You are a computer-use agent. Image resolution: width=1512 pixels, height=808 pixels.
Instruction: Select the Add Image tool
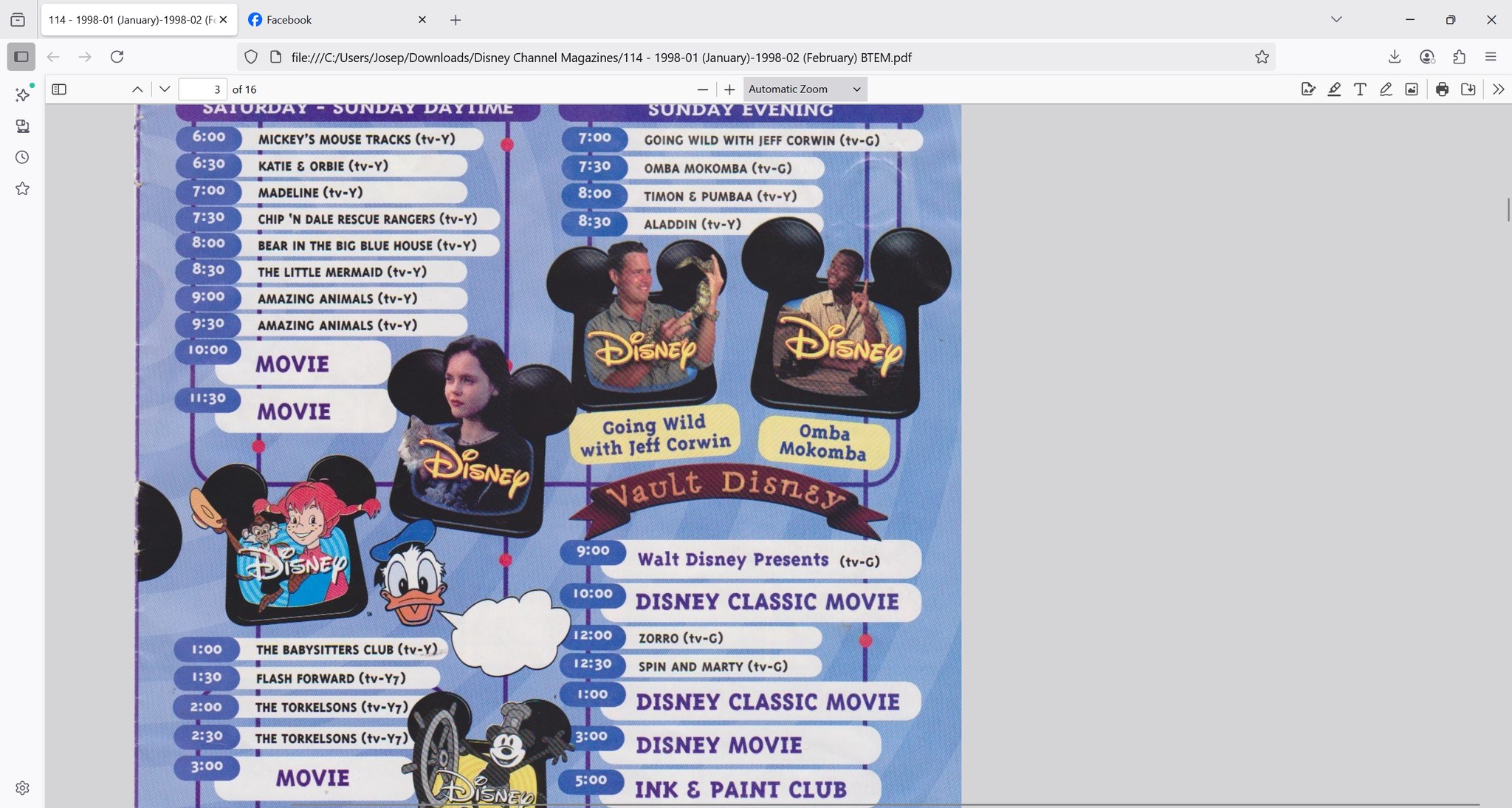coord(1412,89)
